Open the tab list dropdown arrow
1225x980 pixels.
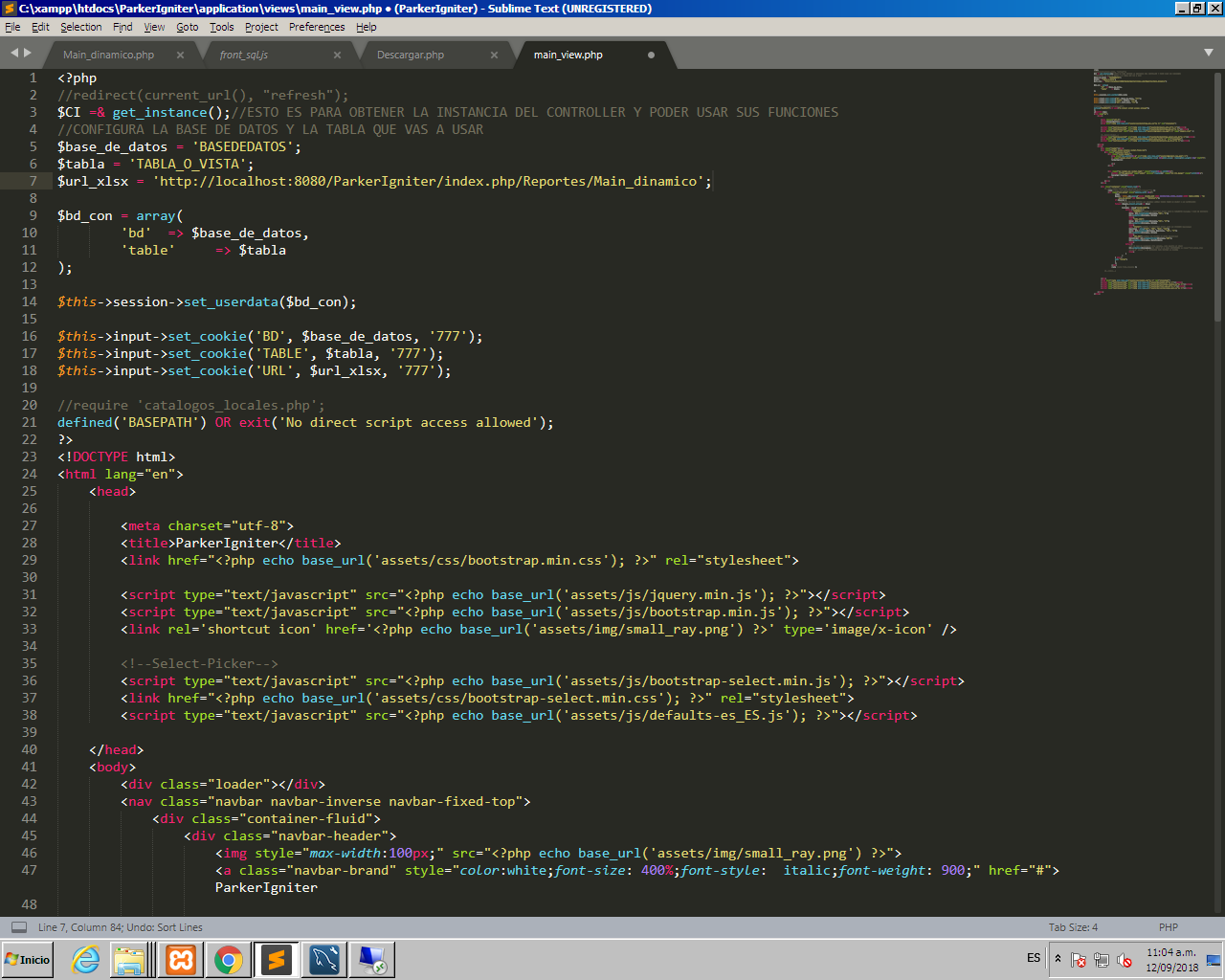(x=1209, y=53)
